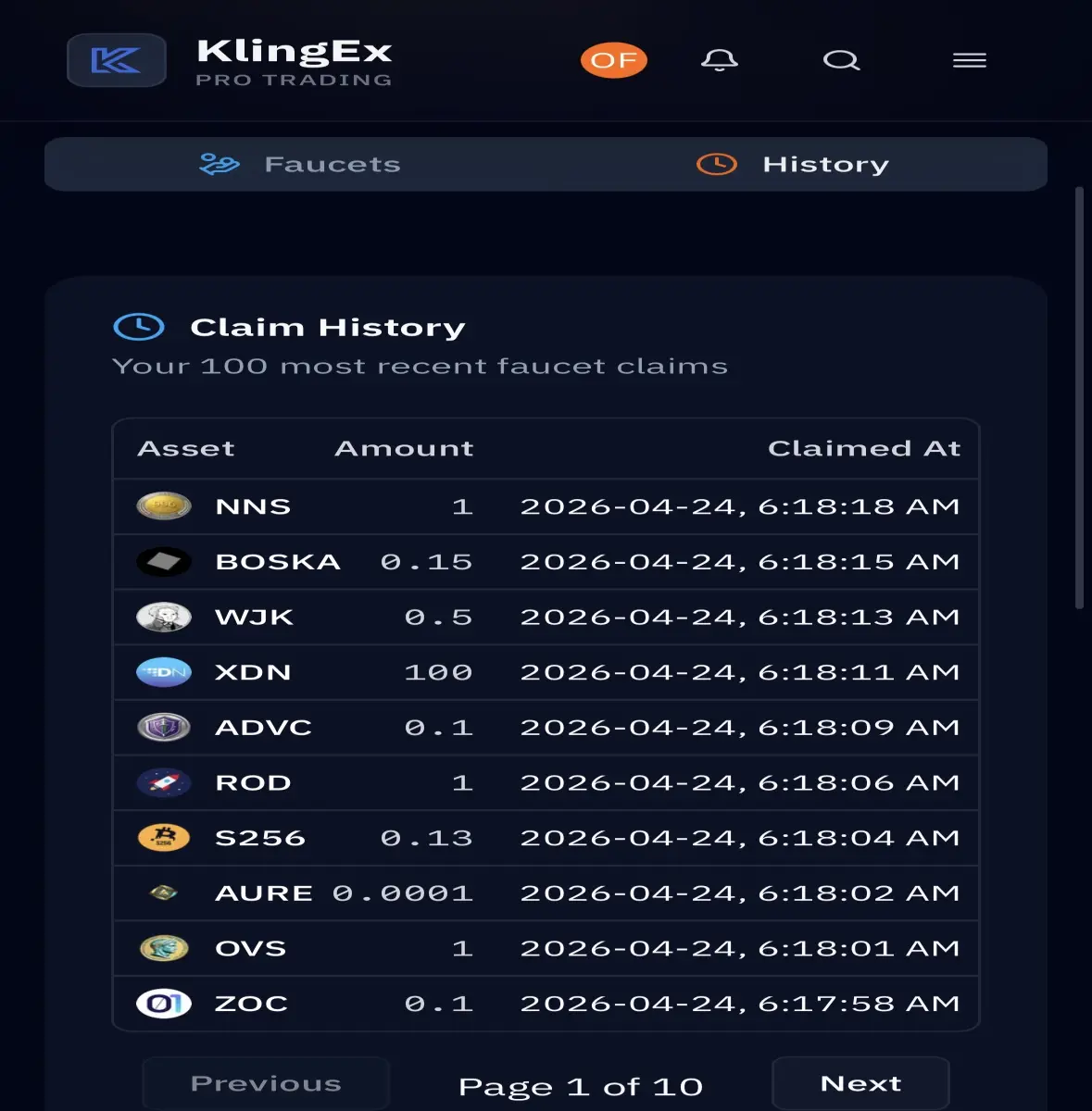The height and width of the screenshot is (1111, 1092).
Task: Click the Previous page button
Action: pyautogui.click(x=266, y=1083)
